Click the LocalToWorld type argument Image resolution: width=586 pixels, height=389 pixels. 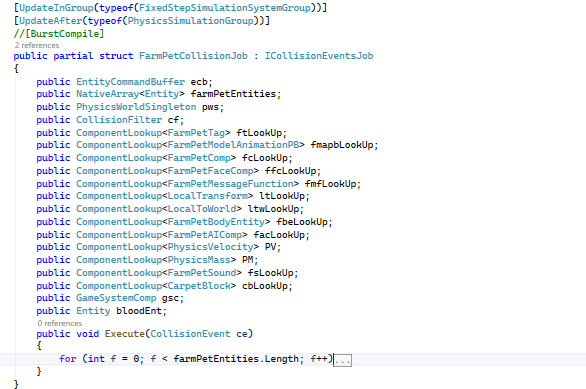coord(202,209)
